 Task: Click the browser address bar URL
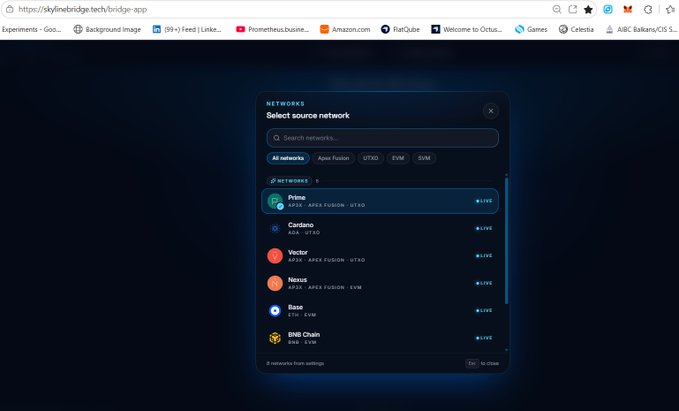83,9
